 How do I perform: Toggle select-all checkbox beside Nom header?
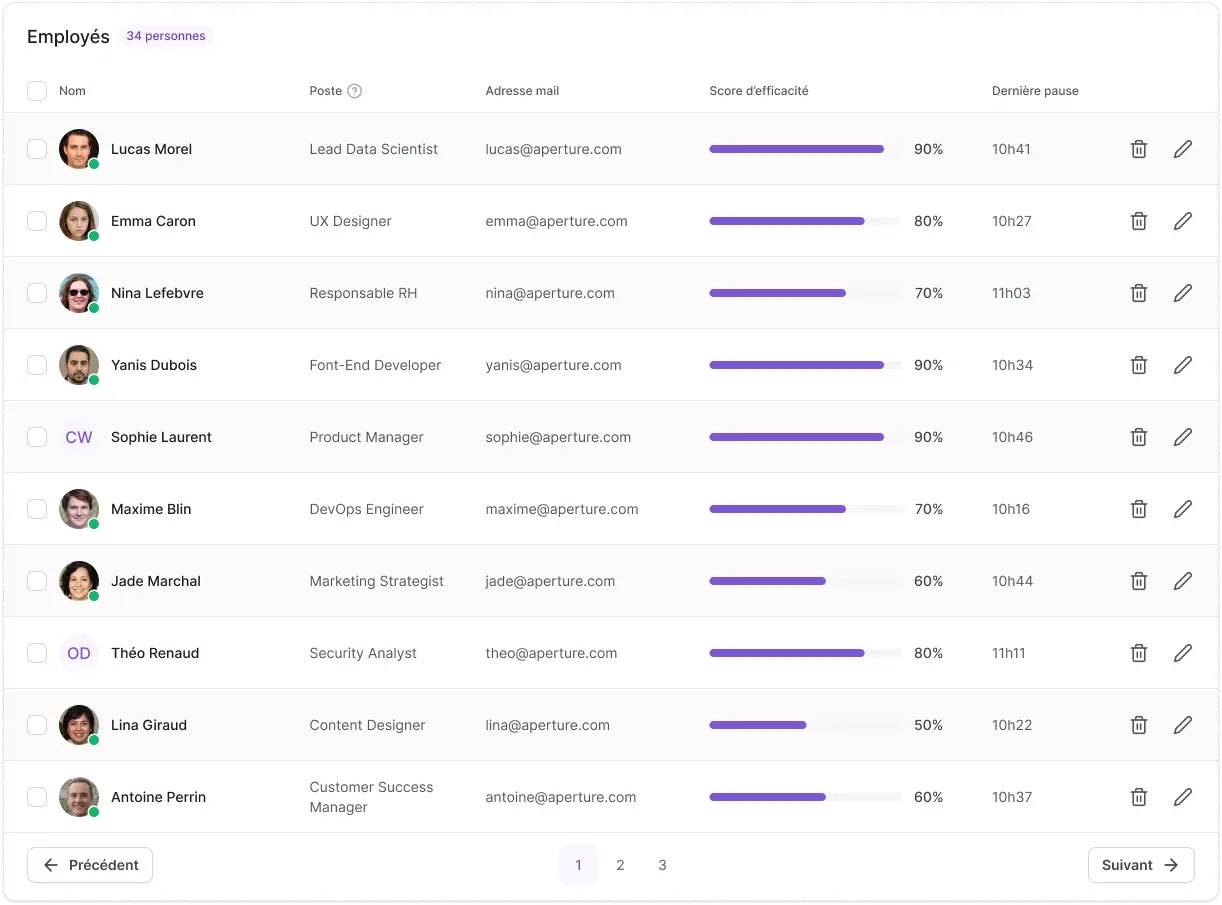point(37,91)
